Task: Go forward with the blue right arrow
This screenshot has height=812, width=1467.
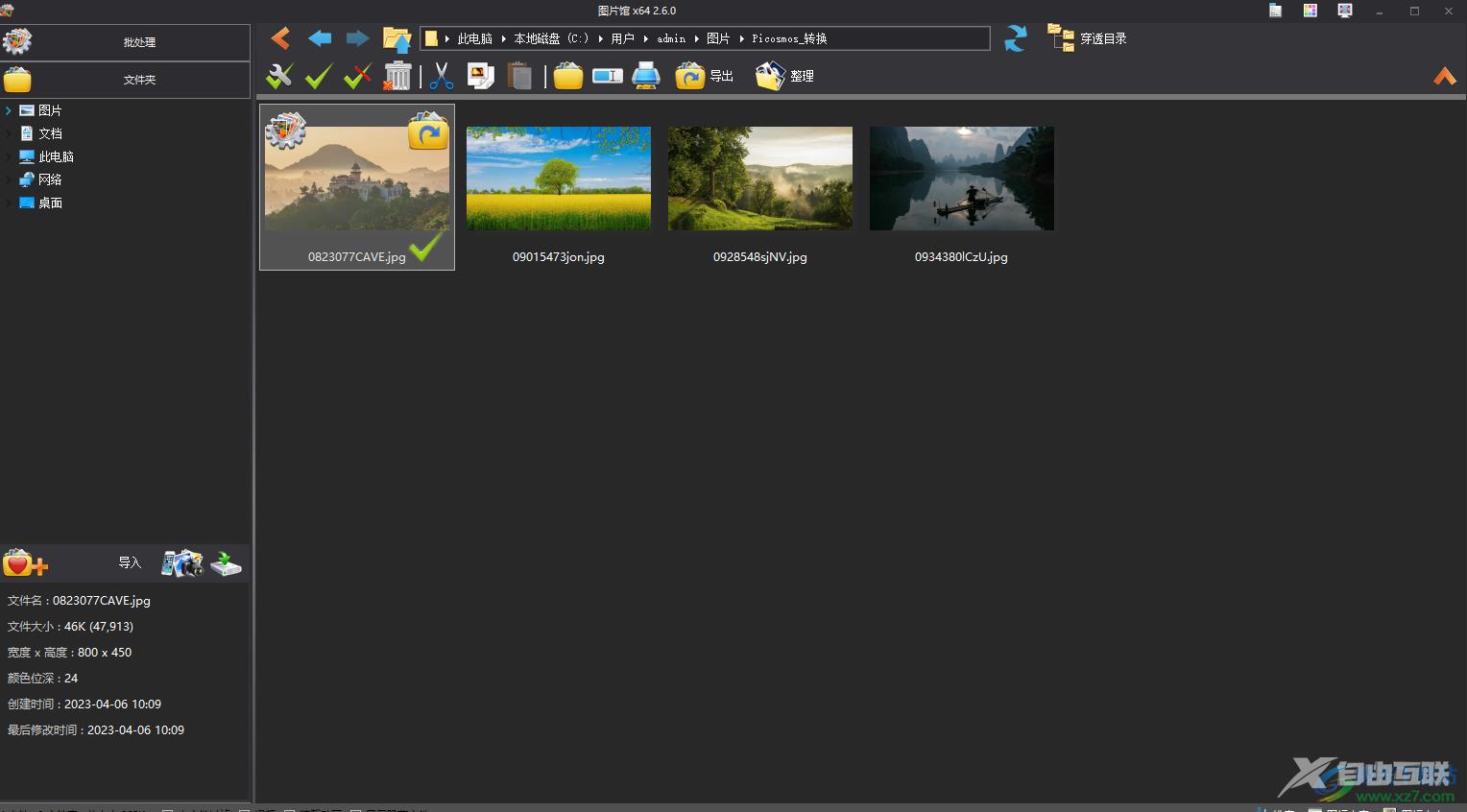Action: [357, 38]
